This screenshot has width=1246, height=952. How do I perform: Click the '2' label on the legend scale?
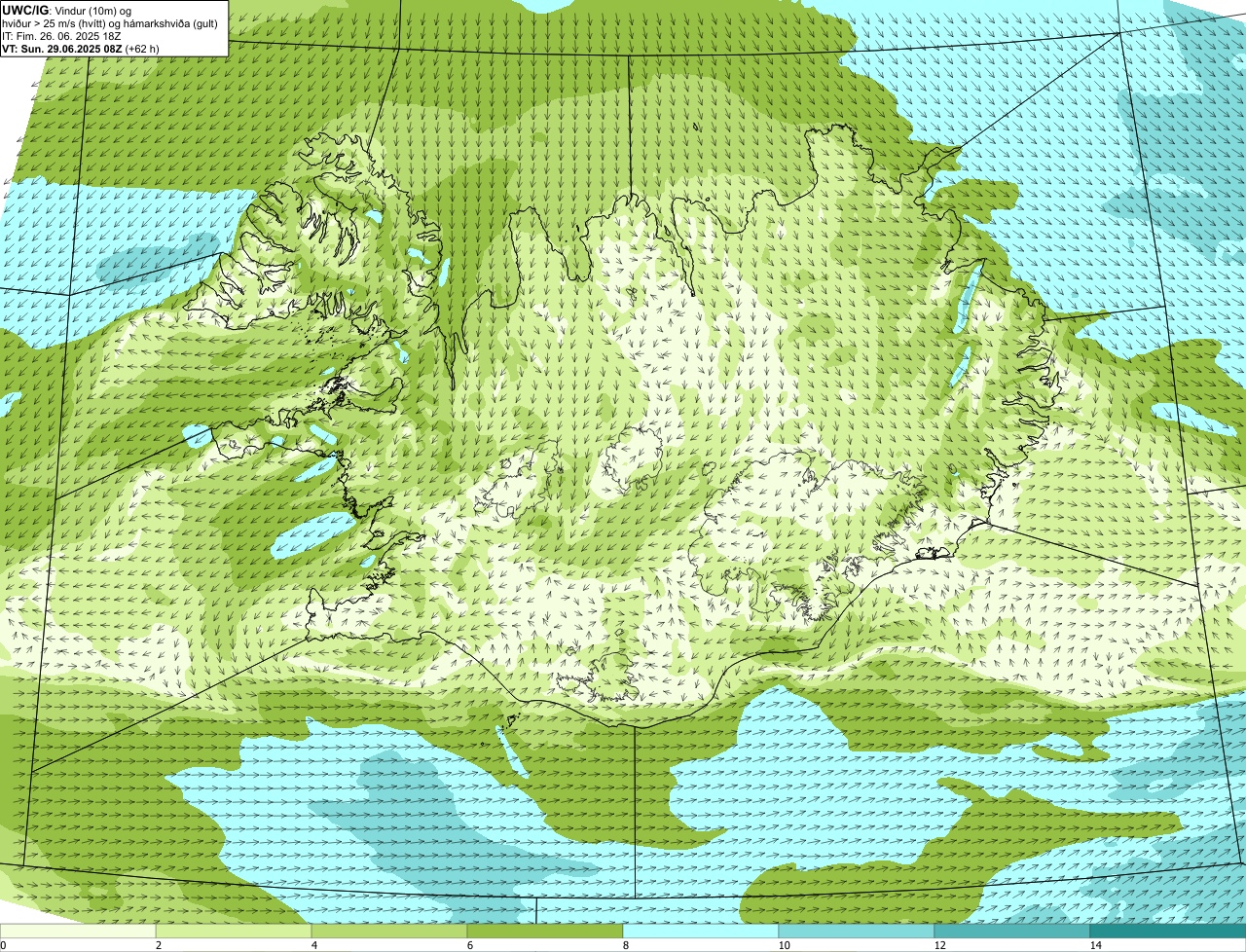[158, 945]
